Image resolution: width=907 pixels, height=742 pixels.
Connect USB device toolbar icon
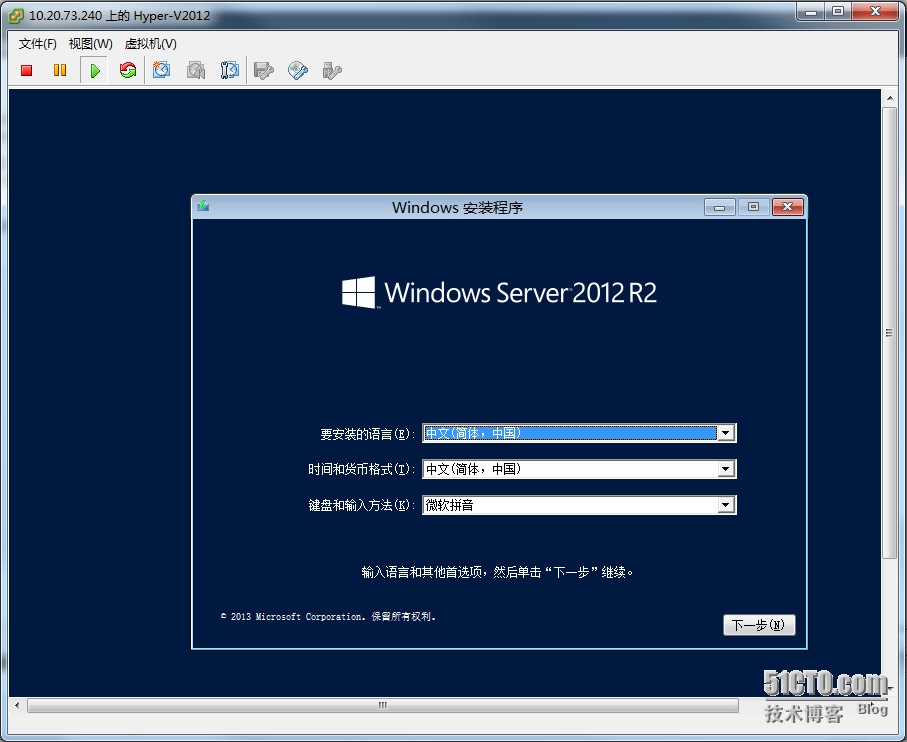tap(332, 71)
